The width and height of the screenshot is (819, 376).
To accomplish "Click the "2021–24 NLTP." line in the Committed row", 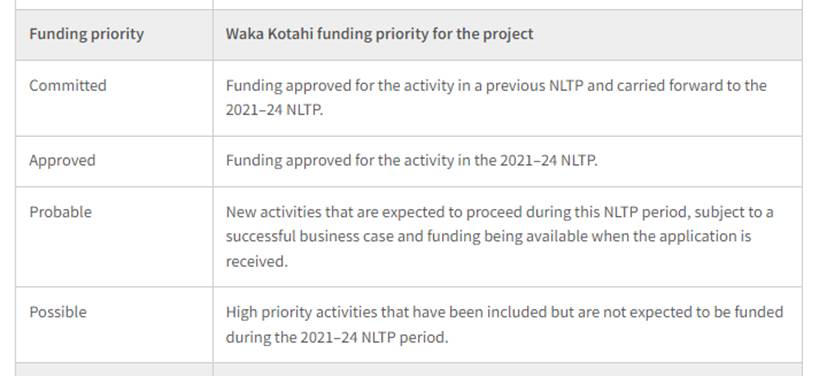I will 274,110.
